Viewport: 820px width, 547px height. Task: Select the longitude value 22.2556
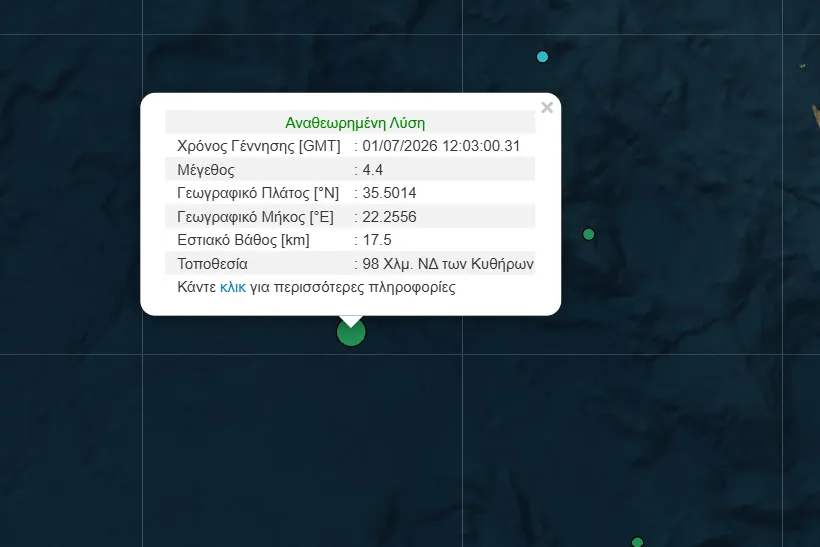[x=389, y=216]
